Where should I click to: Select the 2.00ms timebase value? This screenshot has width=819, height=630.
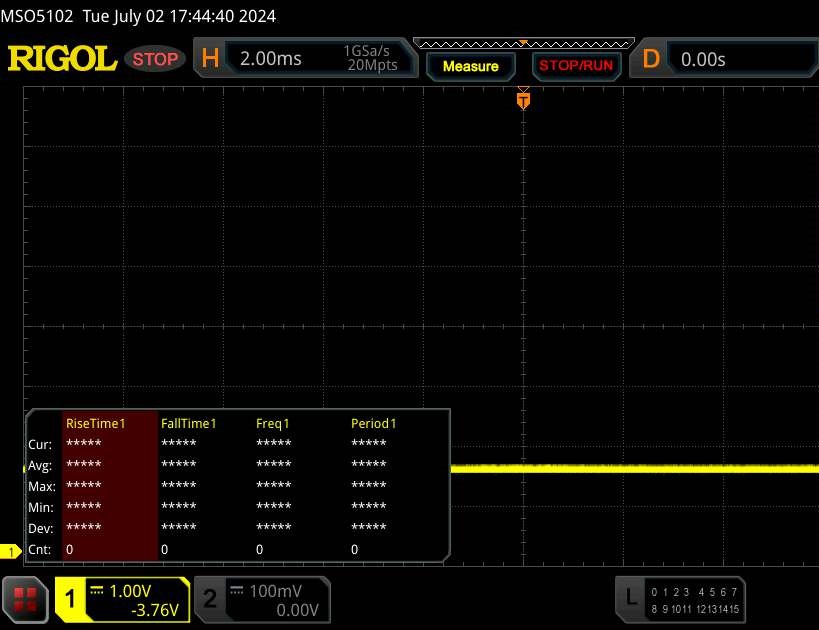tap(271, 59)
